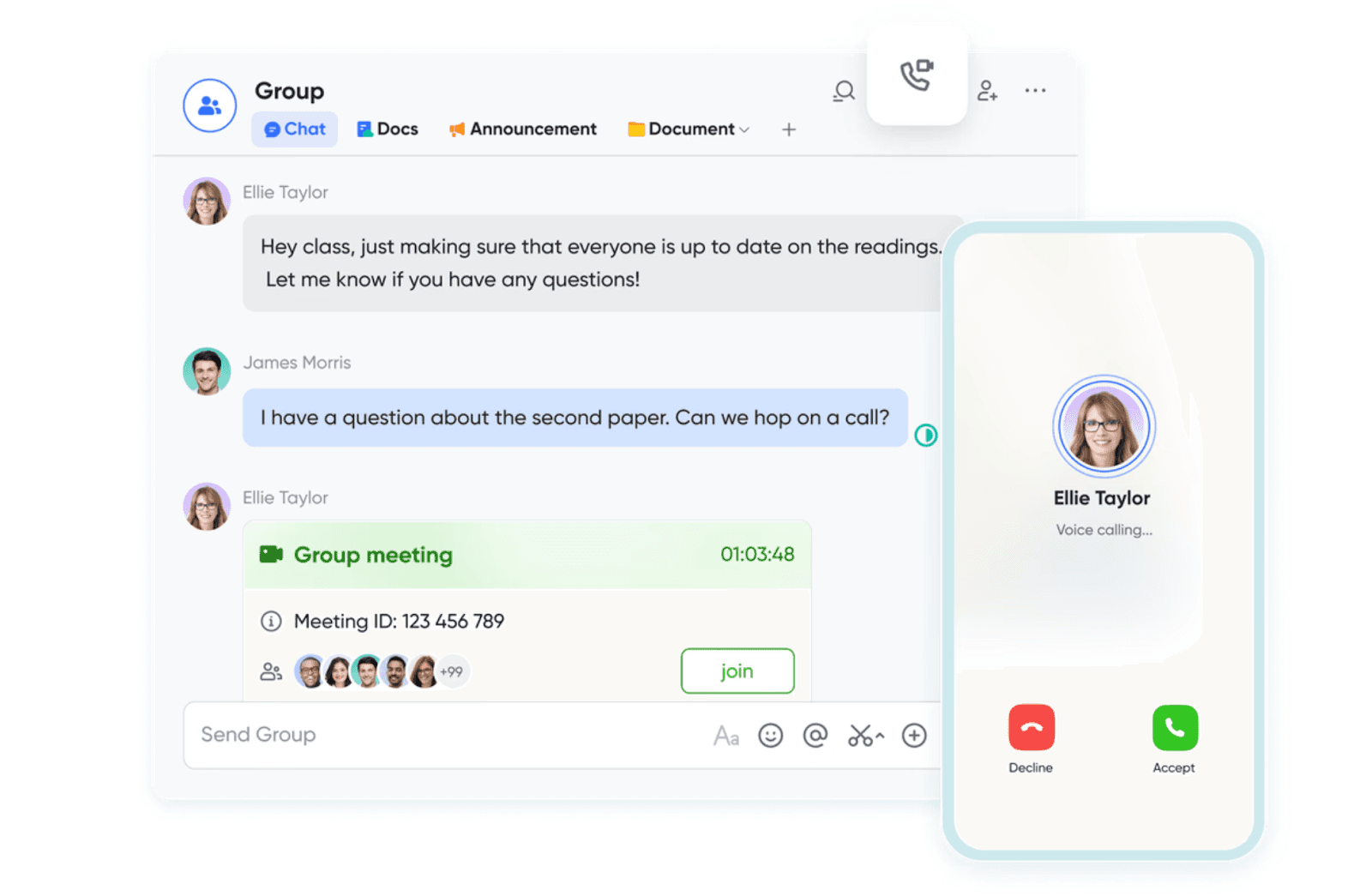Click the Send Group message field
The image size is (1372, 896).
[x=446, y=736]
